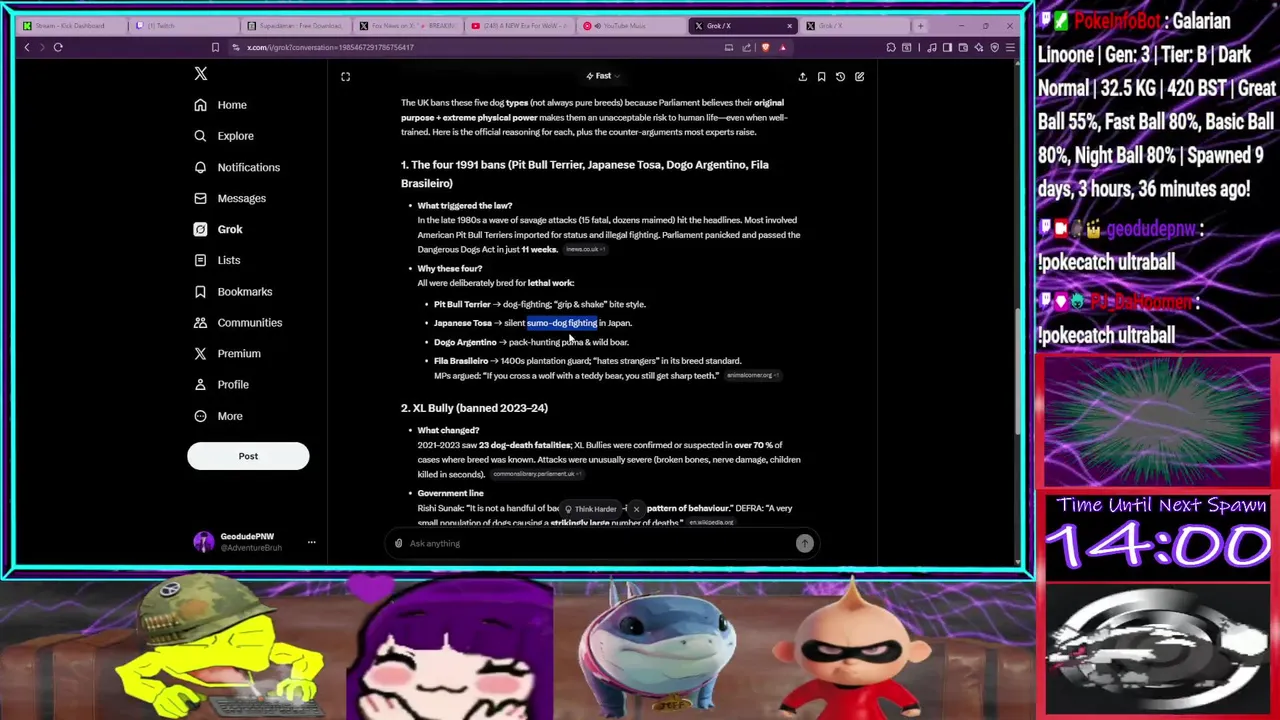This screenshot has width=1280, height=720.
Task: Share the Grok conversation
Action: 802,76
